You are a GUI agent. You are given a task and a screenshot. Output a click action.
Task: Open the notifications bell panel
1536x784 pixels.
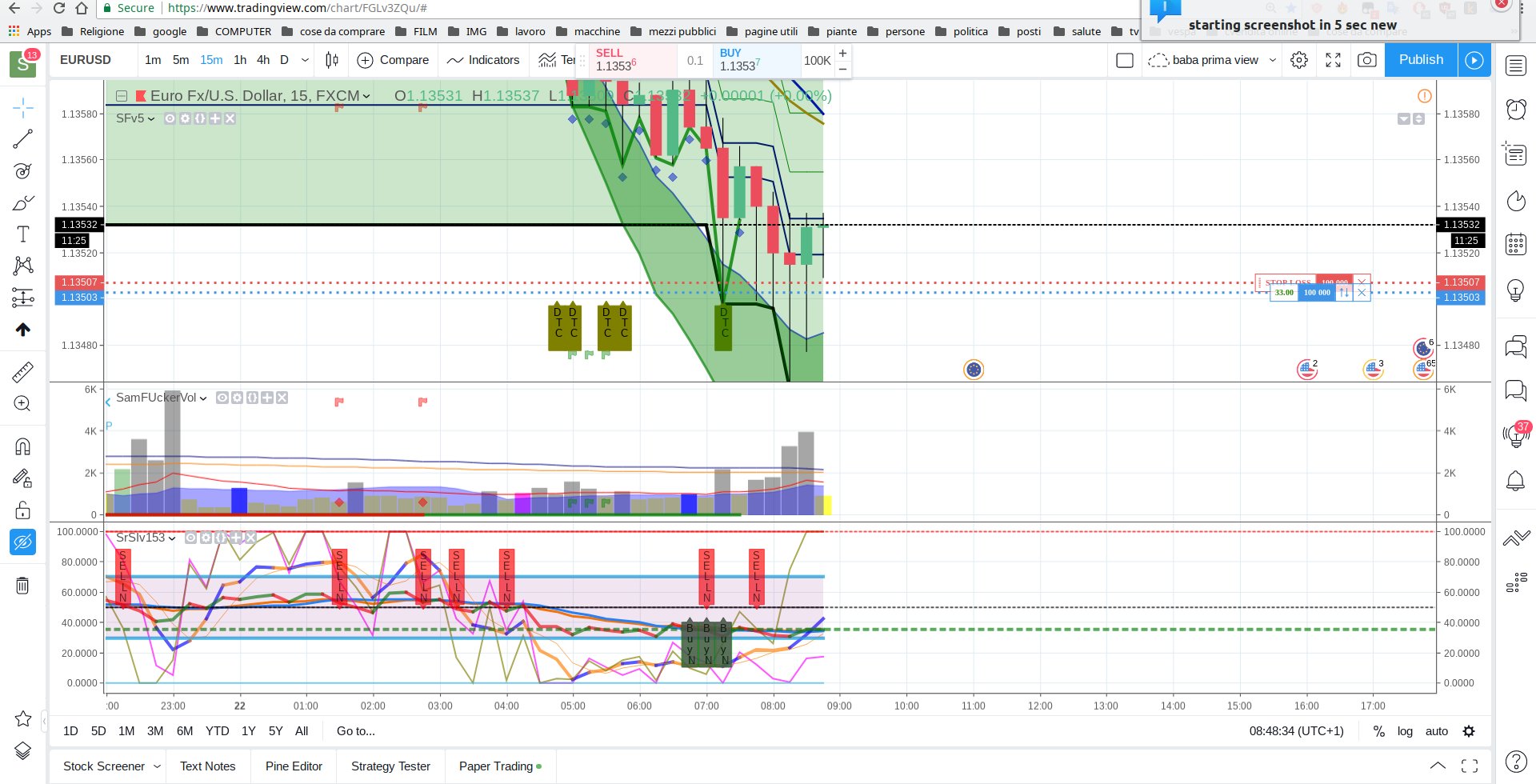(1516, 481)
